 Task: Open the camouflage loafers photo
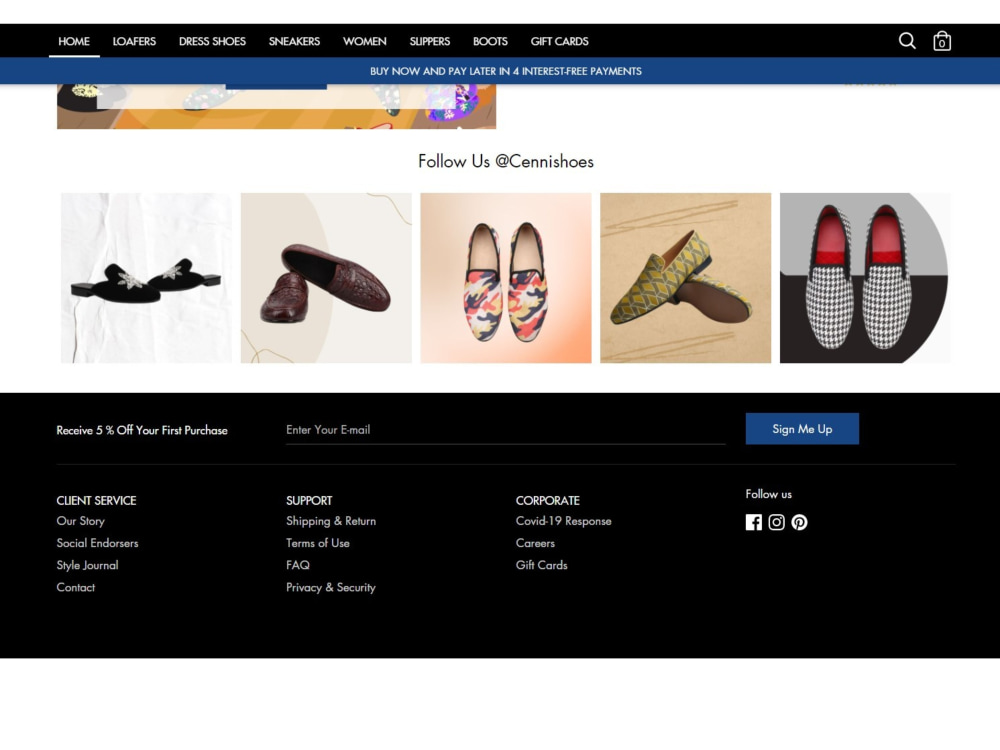pyautogui.click(x=506, y=278)
